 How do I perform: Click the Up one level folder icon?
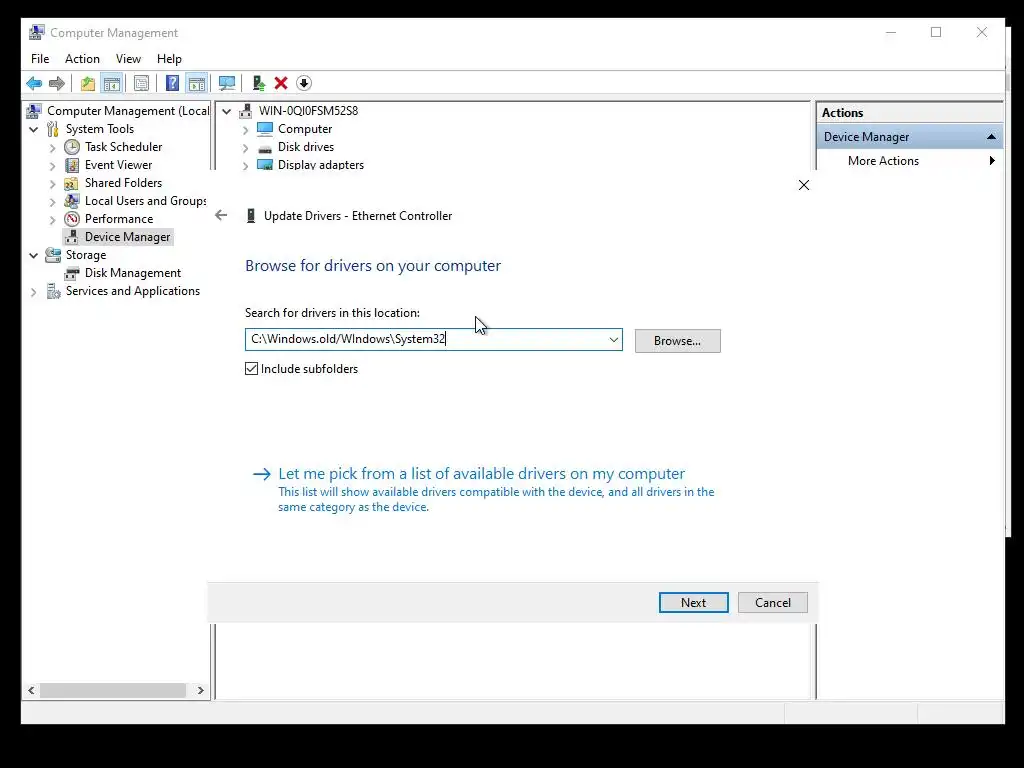click(88, 83)
